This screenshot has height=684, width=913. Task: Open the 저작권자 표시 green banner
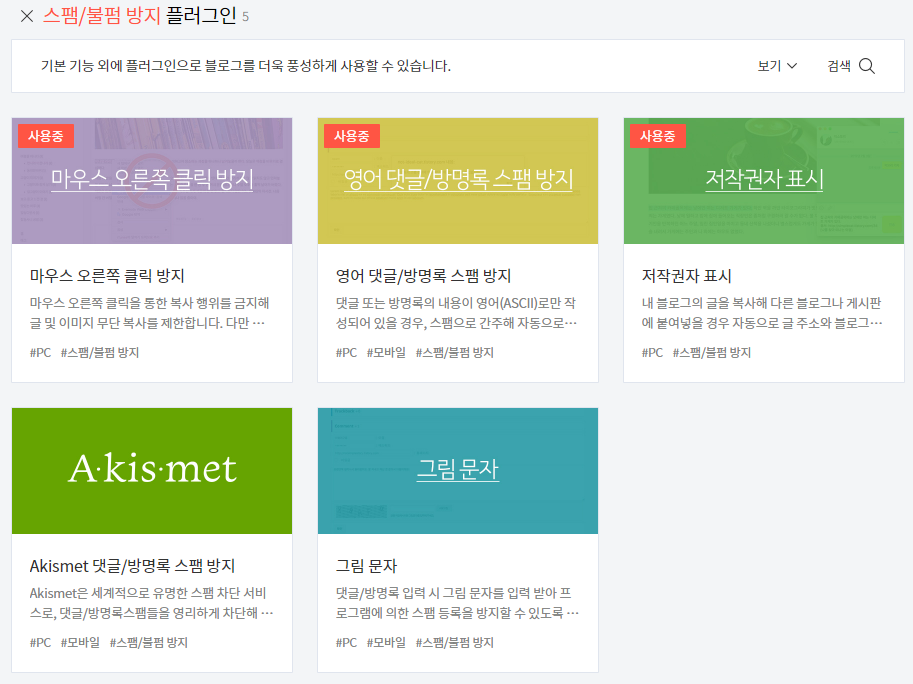pyautogui.click(x=764, y=180)
